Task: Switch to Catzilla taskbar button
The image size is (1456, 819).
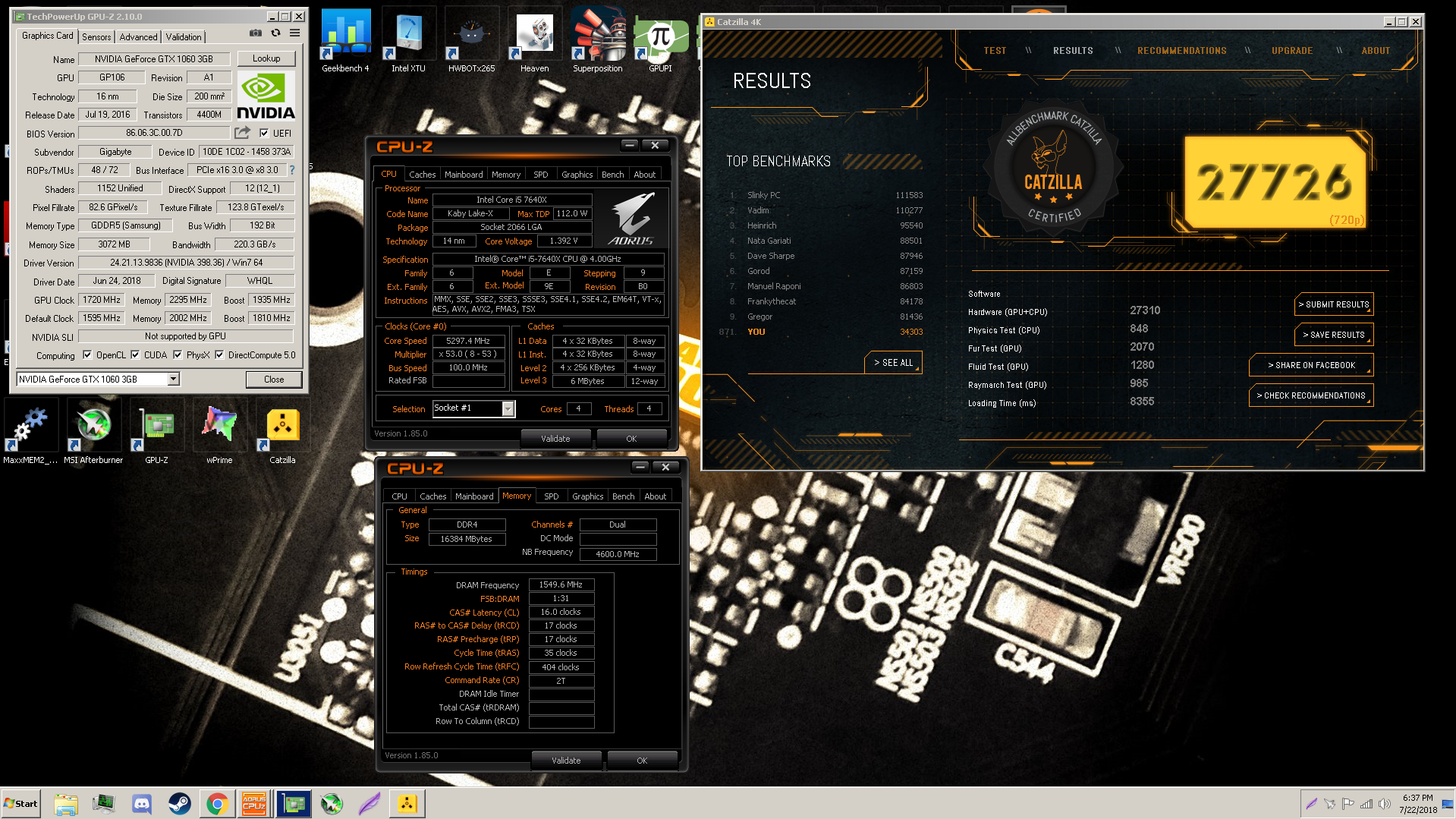Action: (407, 803)
